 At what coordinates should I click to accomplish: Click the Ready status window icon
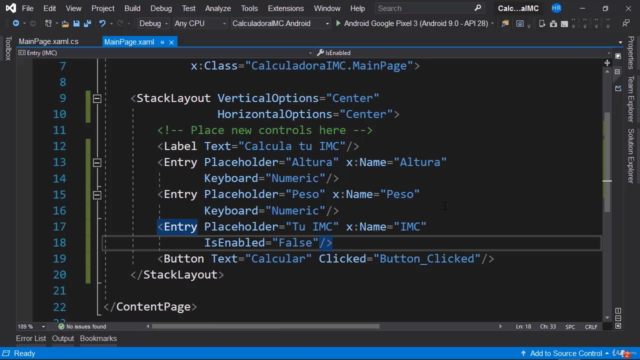[x=6, y=353]
